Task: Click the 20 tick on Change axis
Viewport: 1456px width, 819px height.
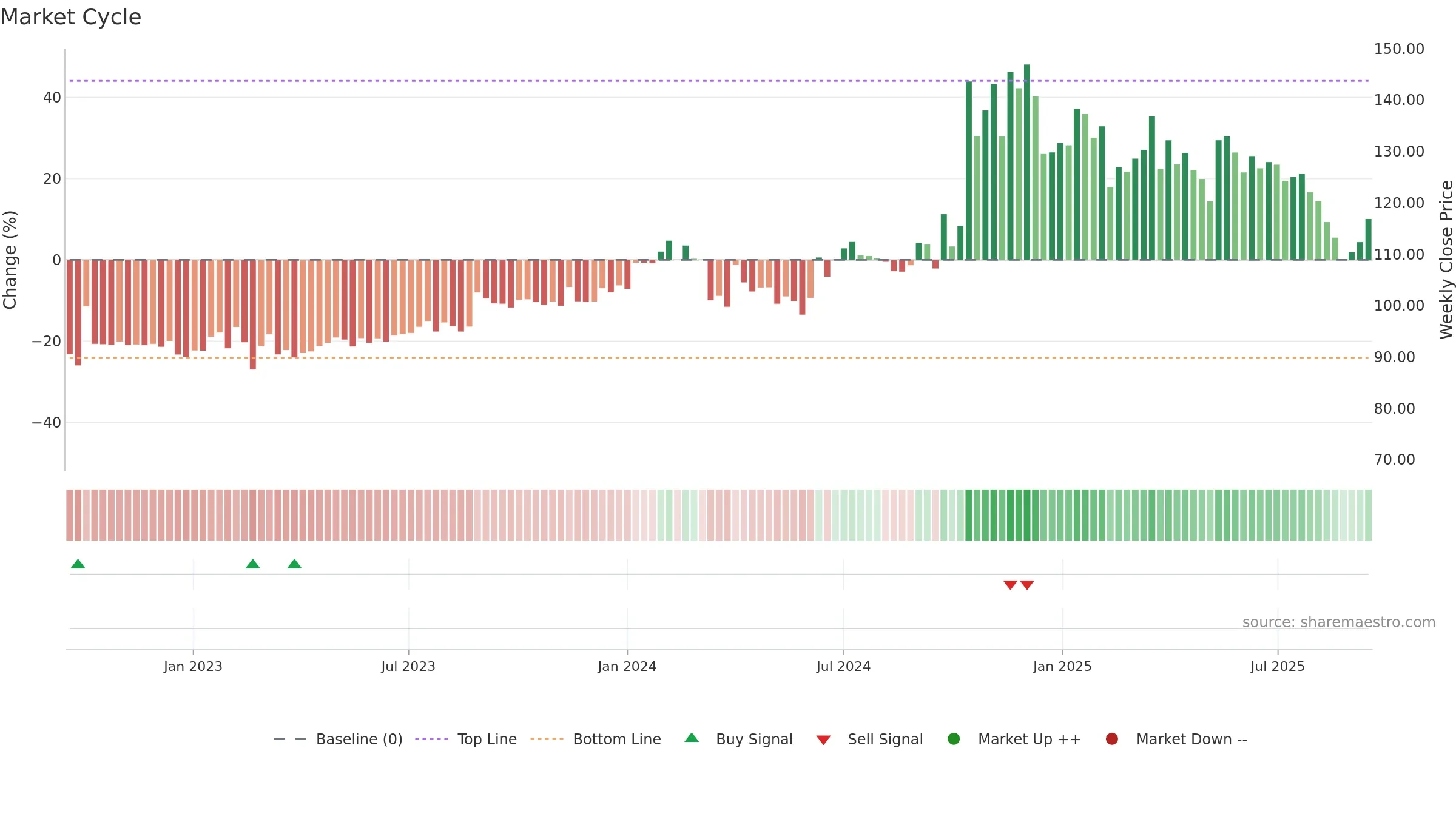Action: 52,179
